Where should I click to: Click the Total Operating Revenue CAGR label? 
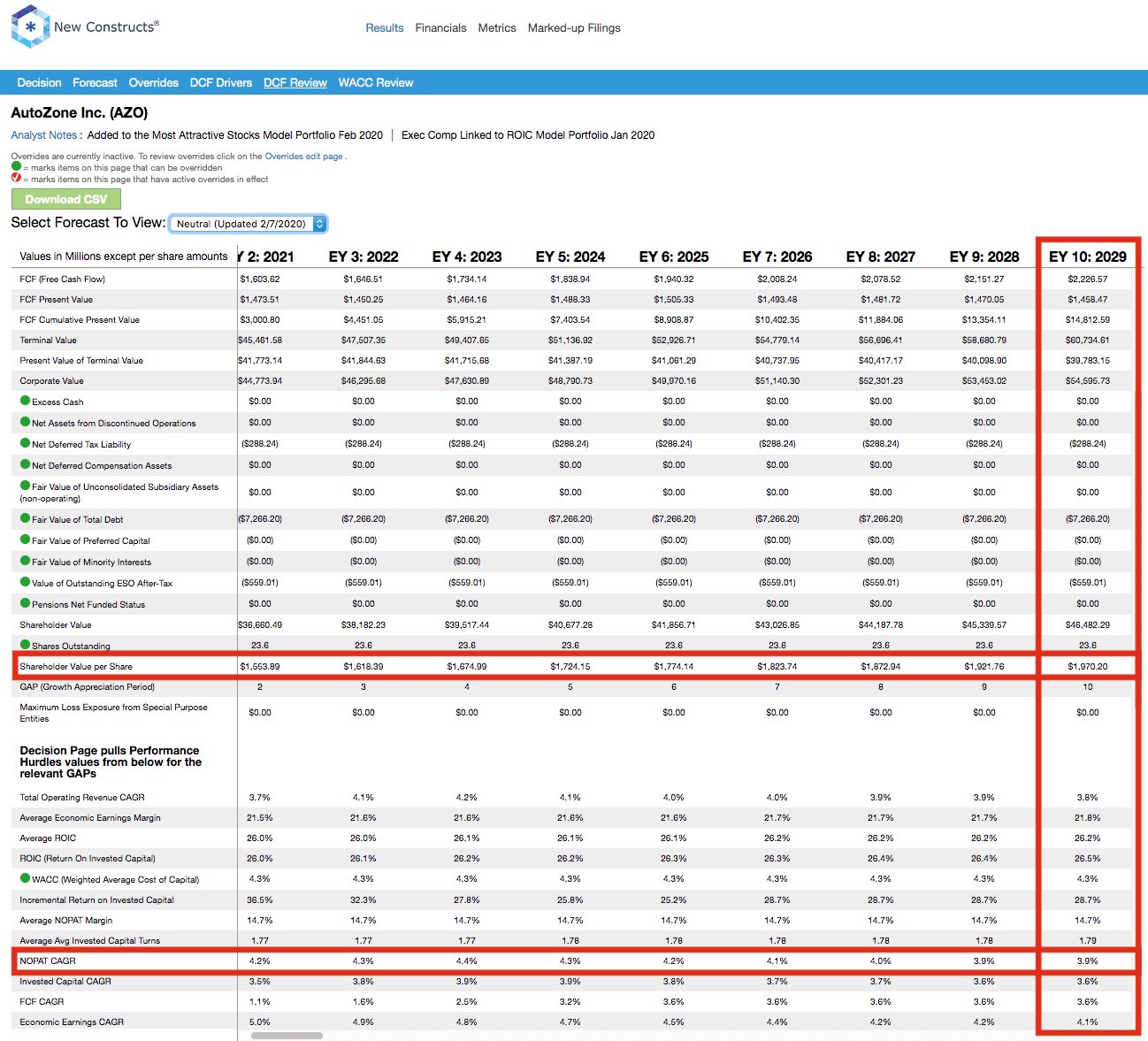(x=82, y=797)
